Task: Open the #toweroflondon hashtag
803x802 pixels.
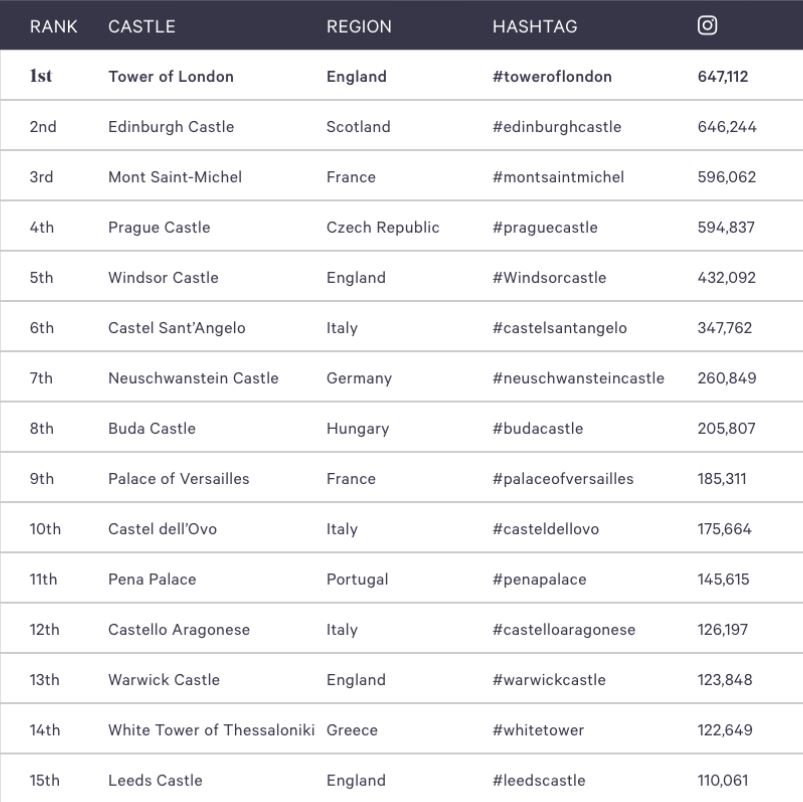Action: tap(552, 77)
